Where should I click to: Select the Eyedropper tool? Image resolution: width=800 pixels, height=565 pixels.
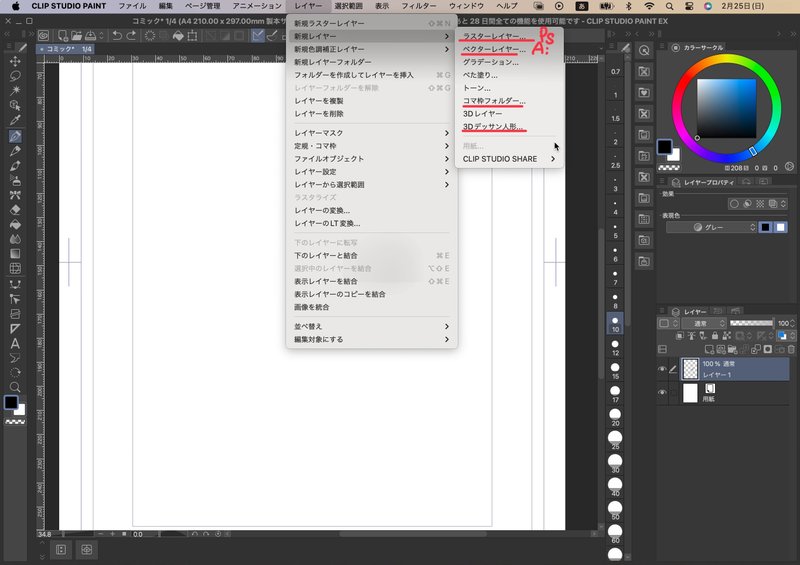(15, 120)
